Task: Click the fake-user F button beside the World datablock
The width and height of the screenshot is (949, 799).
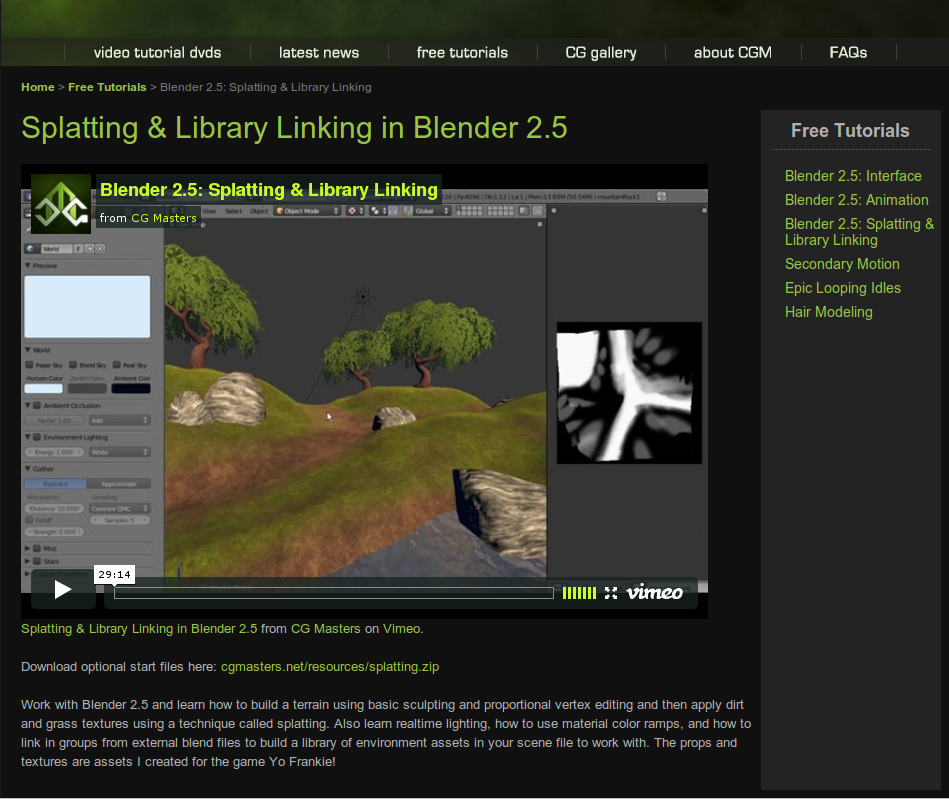Action: click(78, 249)
